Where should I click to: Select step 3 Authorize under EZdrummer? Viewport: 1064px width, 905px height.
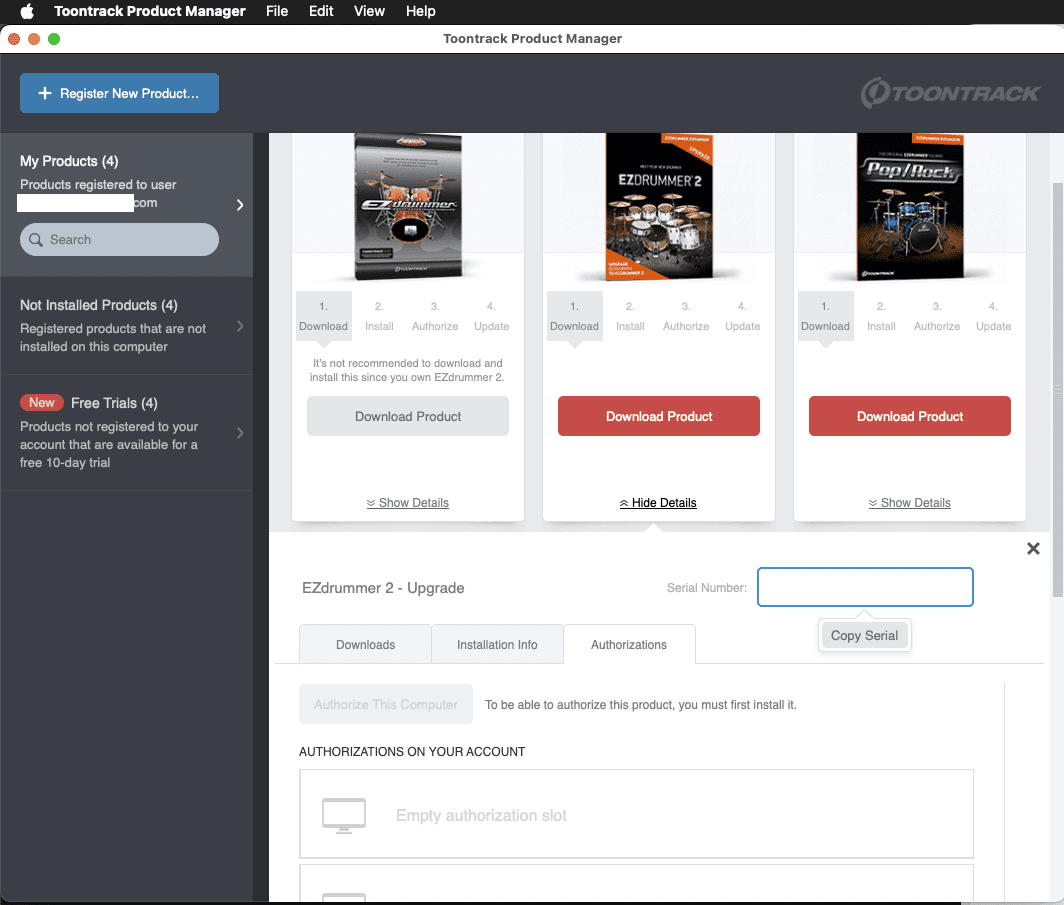[x=435, y=317]
